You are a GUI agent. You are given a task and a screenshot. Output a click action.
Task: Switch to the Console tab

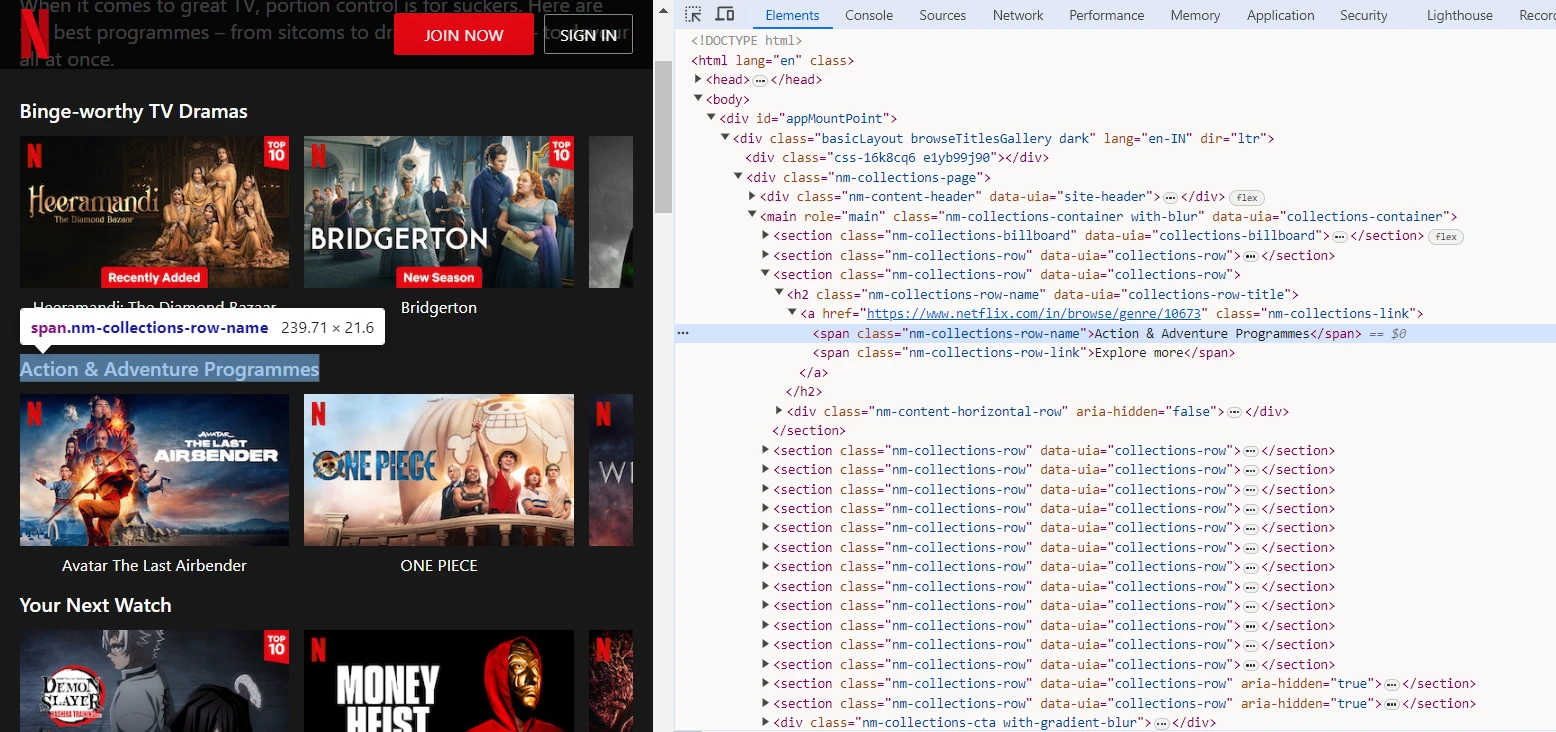868,15
